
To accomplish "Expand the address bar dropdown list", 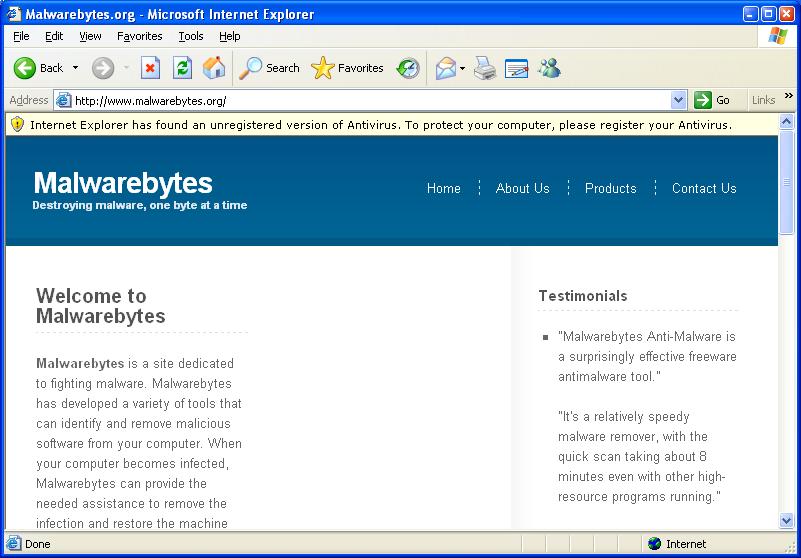I will coord(678,100).
